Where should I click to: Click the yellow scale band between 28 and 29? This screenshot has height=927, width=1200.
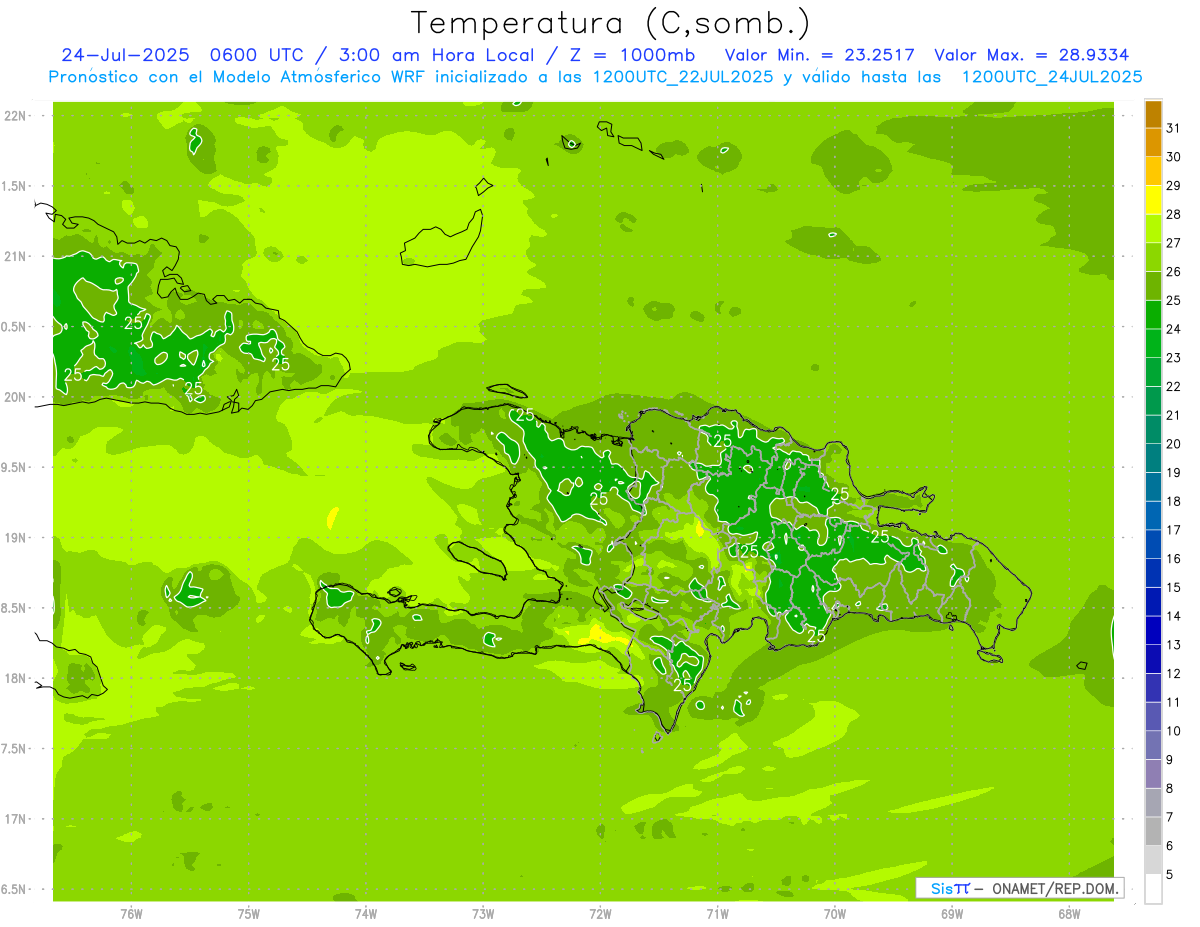[1153, 200]
